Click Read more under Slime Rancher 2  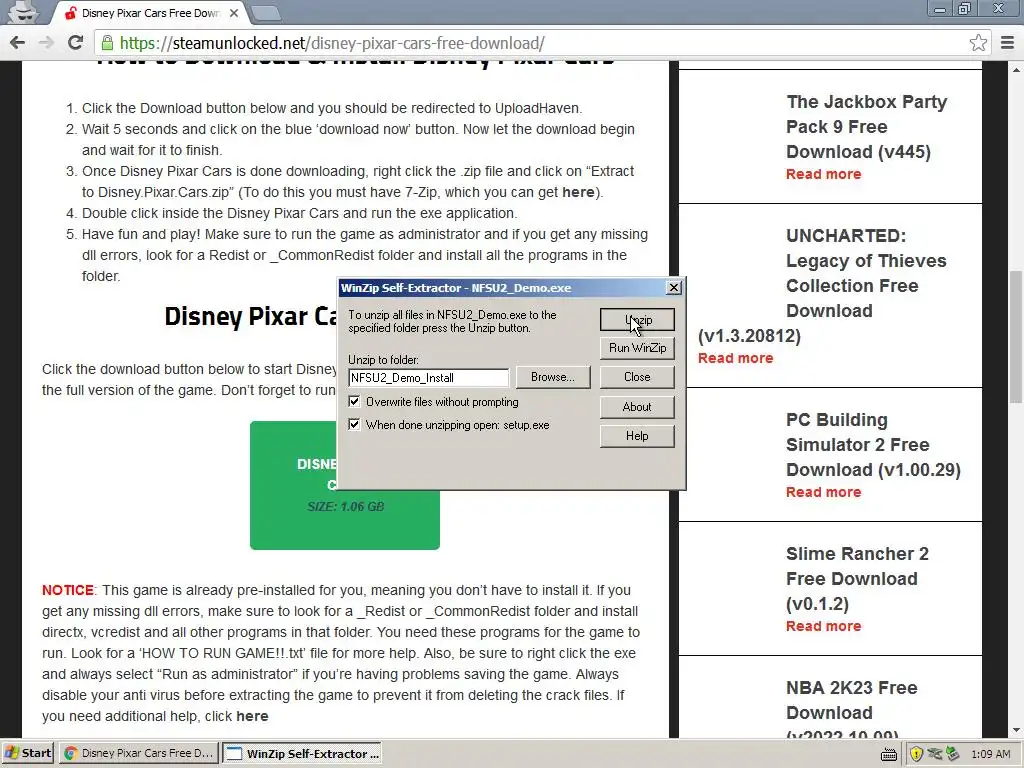[x=824, y=626]
